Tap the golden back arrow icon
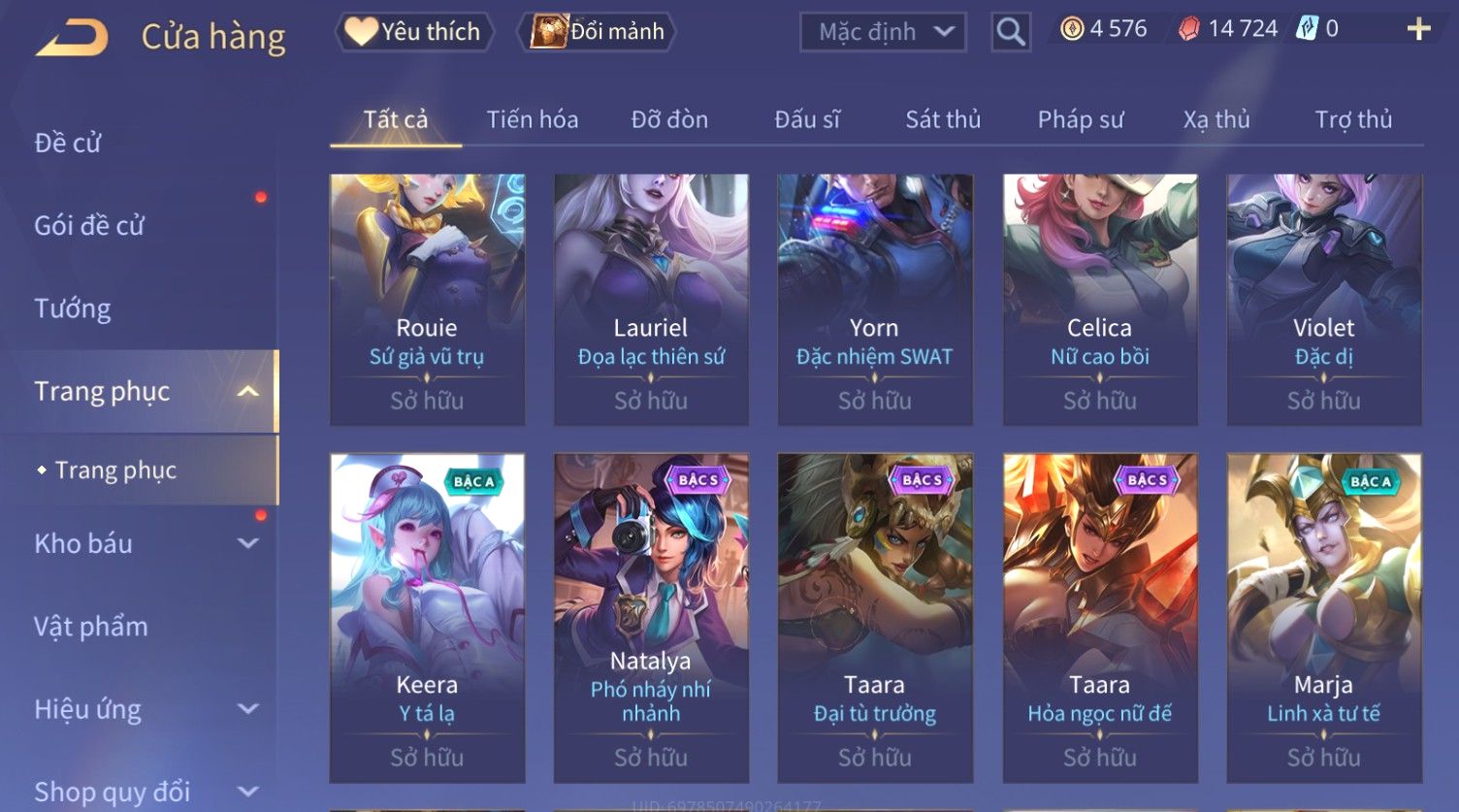1459x812 pixels. (73, 37)
